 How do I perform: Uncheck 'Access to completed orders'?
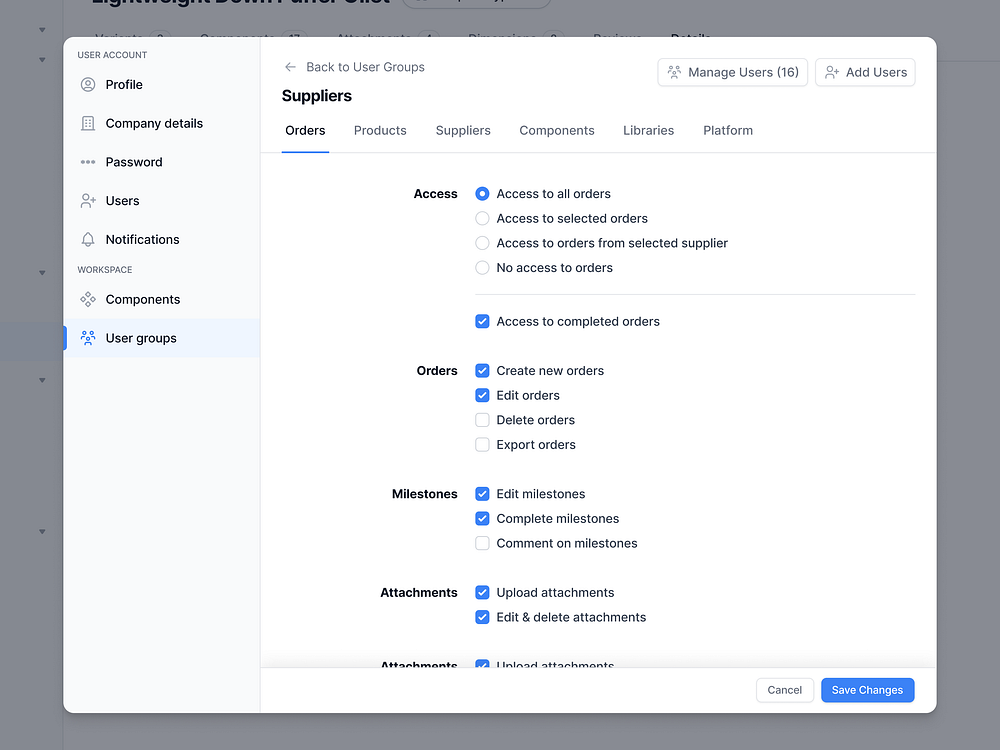482,321
